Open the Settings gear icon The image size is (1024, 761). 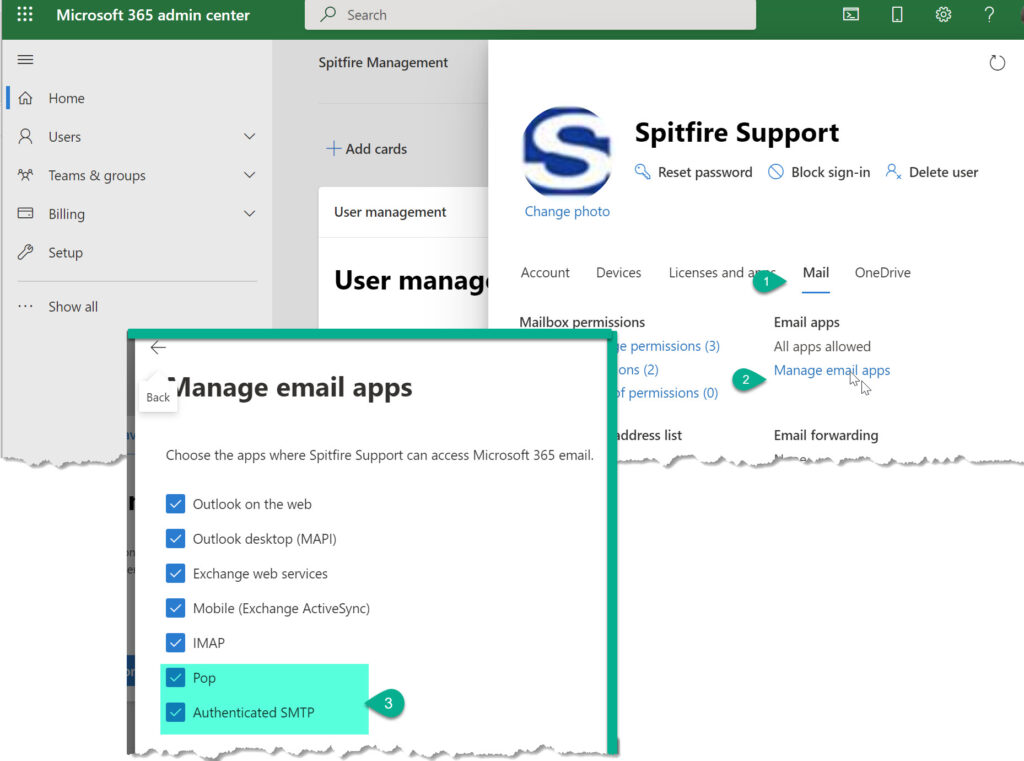point(943,14)
